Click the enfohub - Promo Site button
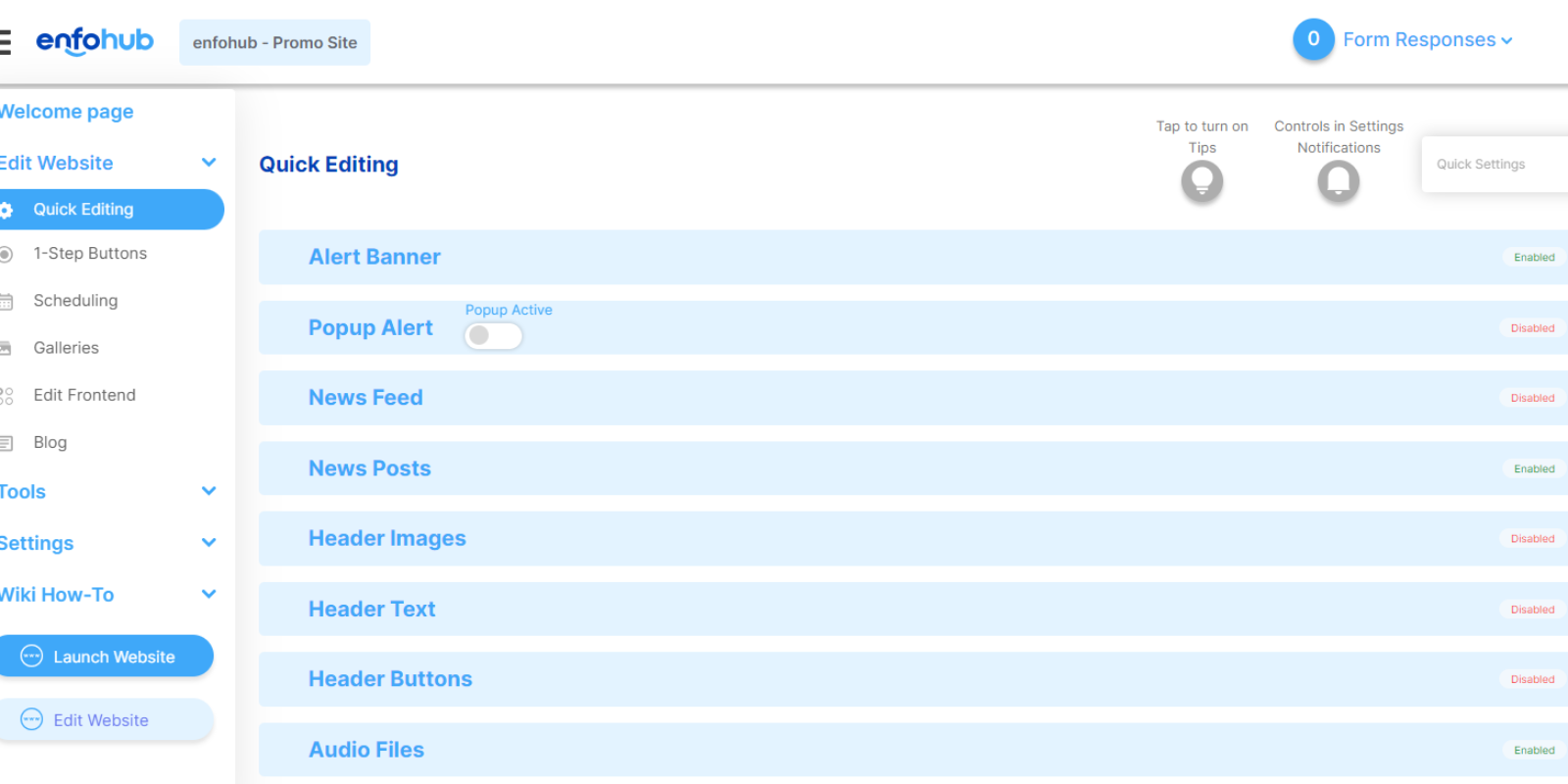This screenshot has width=1568, height=784. point(274,42)
